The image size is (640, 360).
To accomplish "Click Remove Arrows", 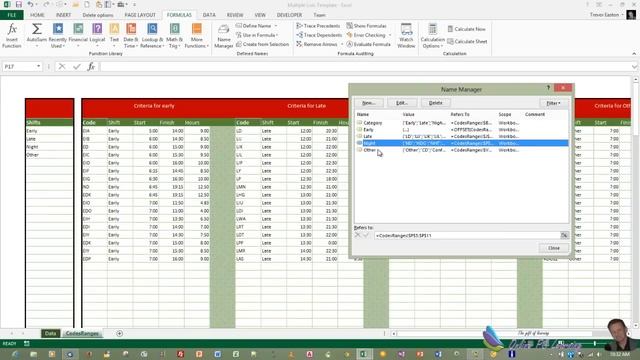I will (317, 44).
